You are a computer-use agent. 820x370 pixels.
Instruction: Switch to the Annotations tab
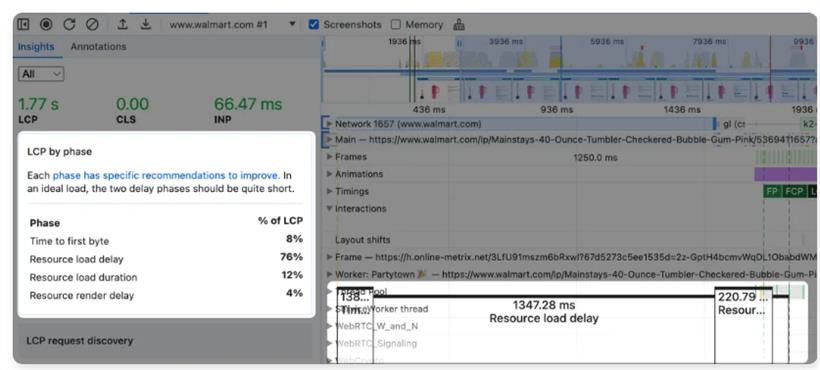point(98,47)
